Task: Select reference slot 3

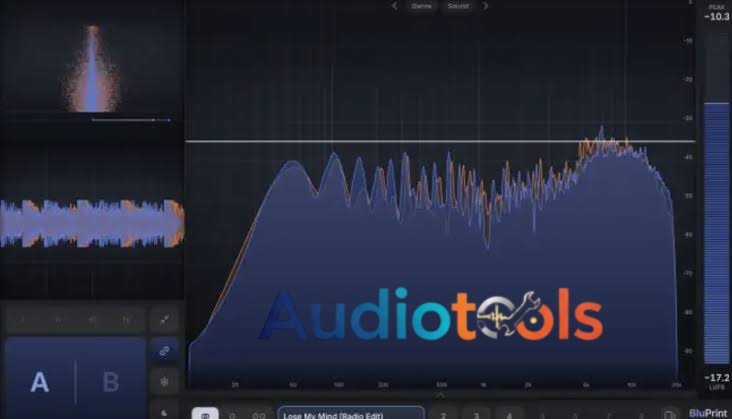Action: (476, 414)
